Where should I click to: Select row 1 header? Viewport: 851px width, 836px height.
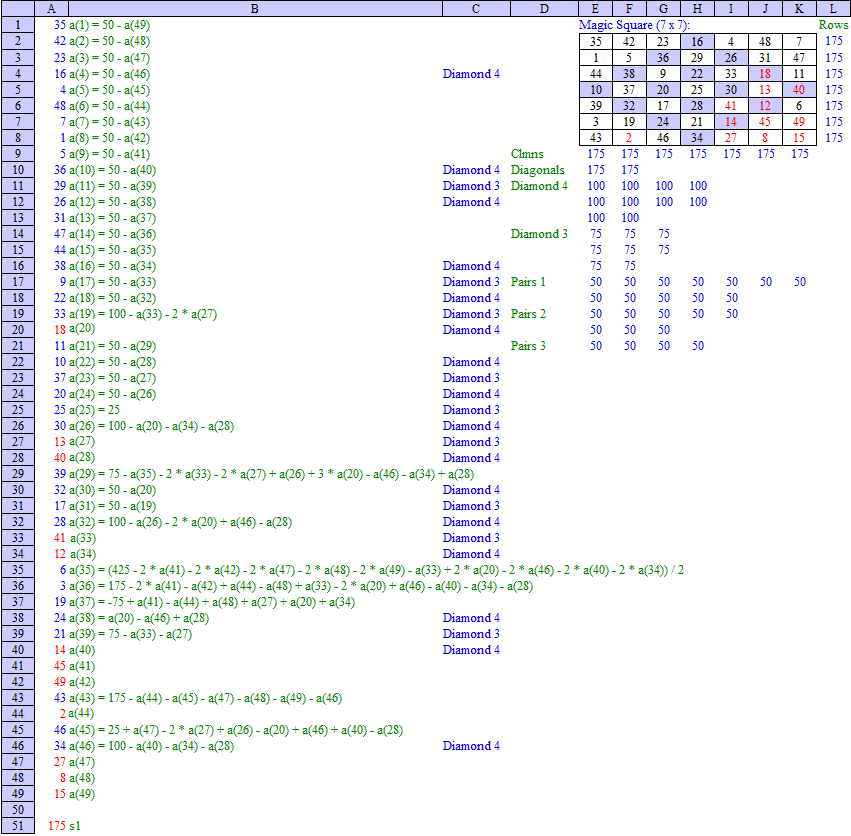(x=18, y=25)
